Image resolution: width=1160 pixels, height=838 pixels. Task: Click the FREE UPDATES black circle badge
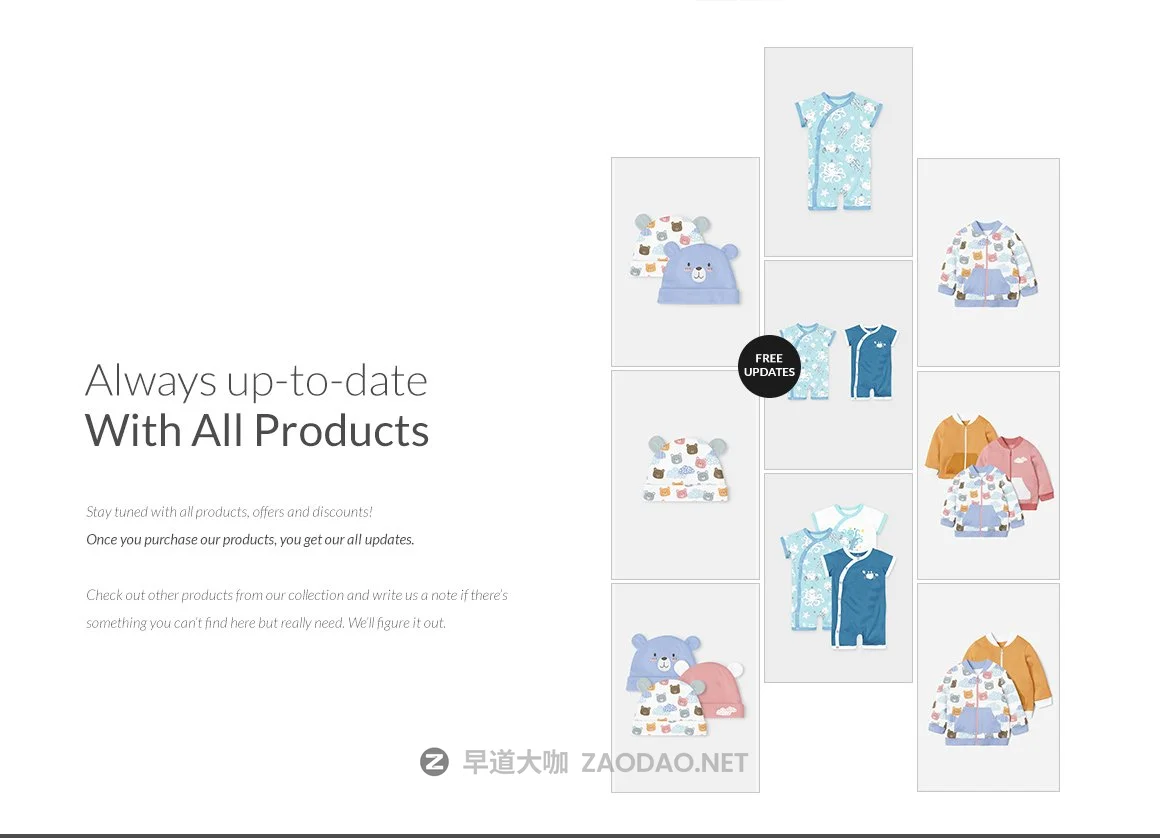(769, 366)
